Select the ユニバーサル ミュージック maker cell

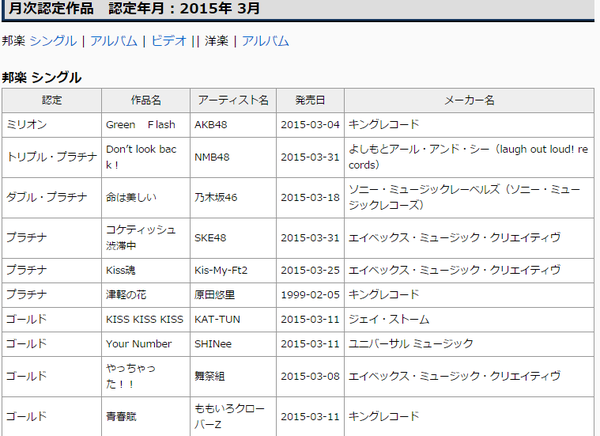click(469, 344)
